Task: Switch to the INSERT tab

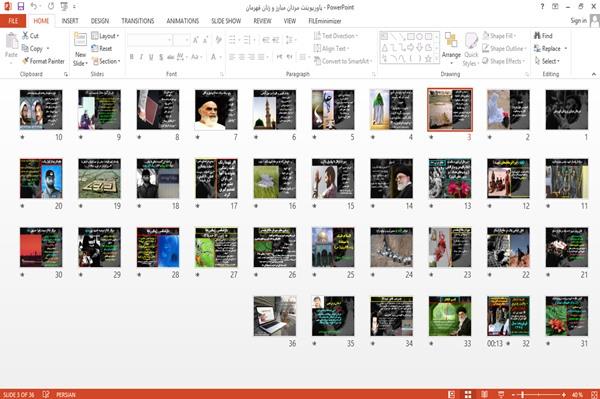Action: pyautogui.click(x=70, y=21)
